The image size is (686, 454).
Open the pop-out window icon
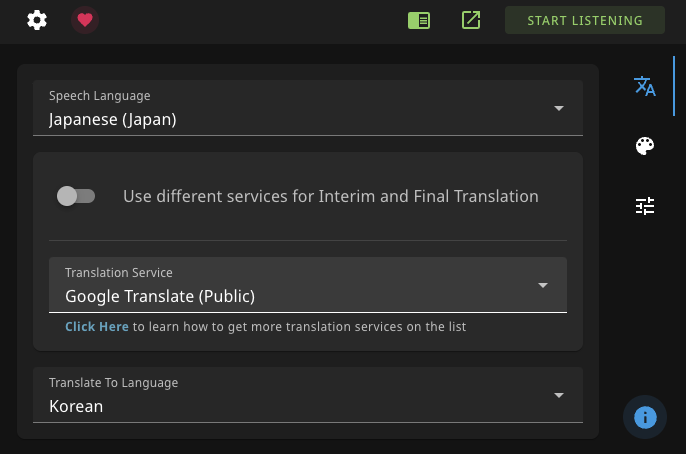click(x=471, y=21)
